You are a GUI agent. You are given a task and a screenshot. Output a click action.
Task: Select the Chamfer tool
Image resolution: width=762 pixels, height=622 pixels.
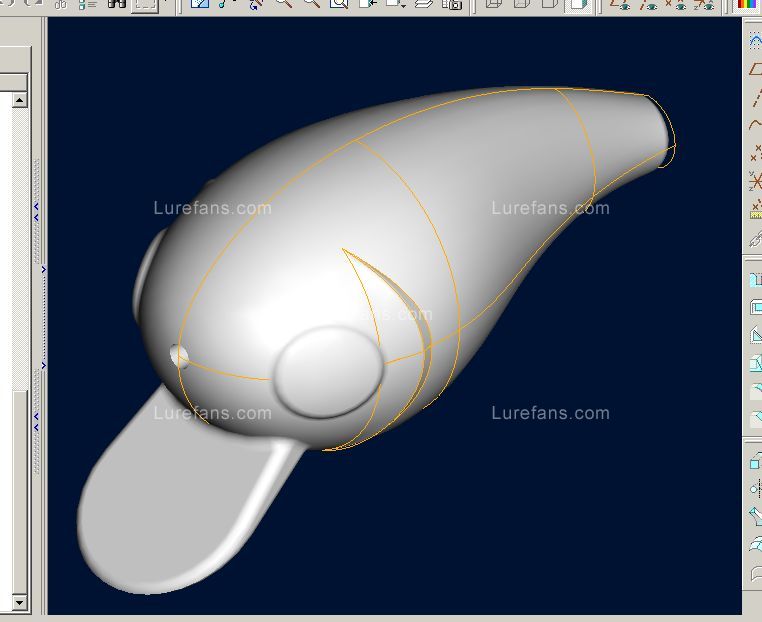pos(756,418)
